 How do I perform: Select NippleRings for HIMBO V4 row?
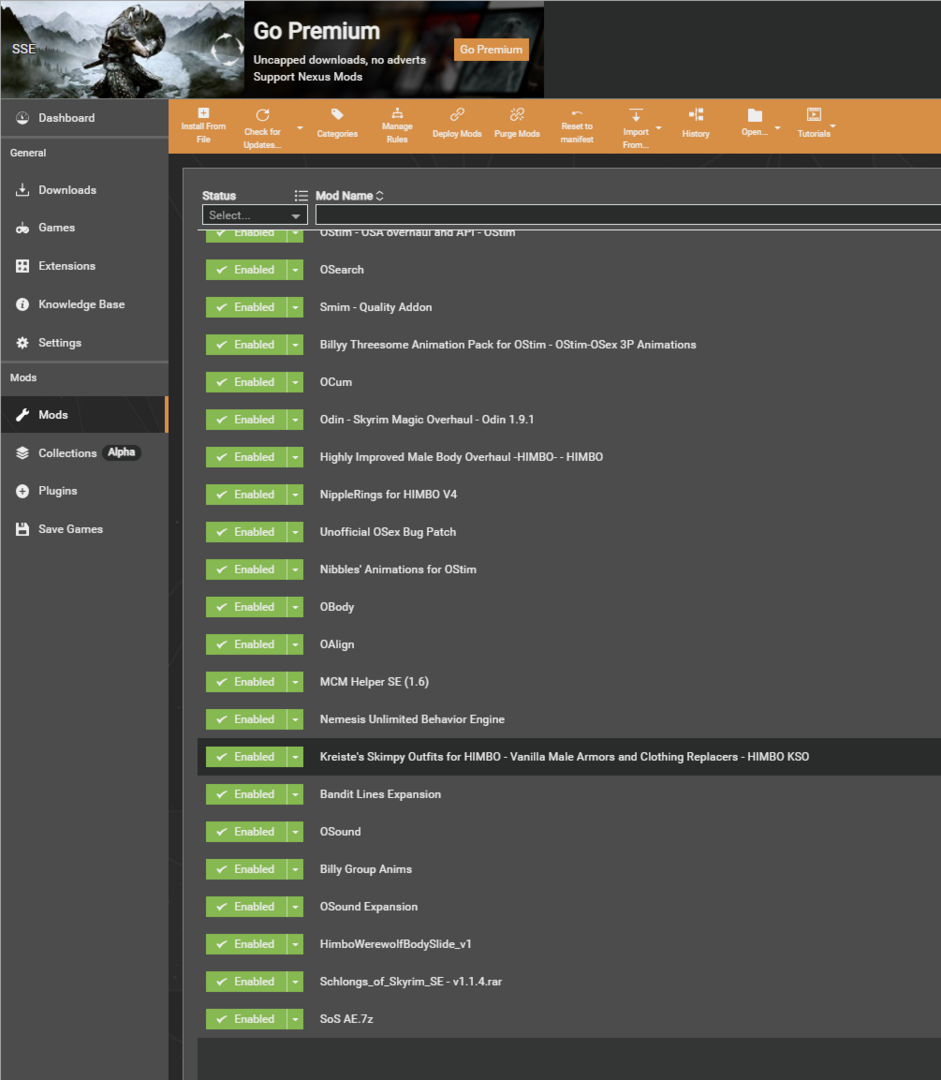tap(569, 495)
